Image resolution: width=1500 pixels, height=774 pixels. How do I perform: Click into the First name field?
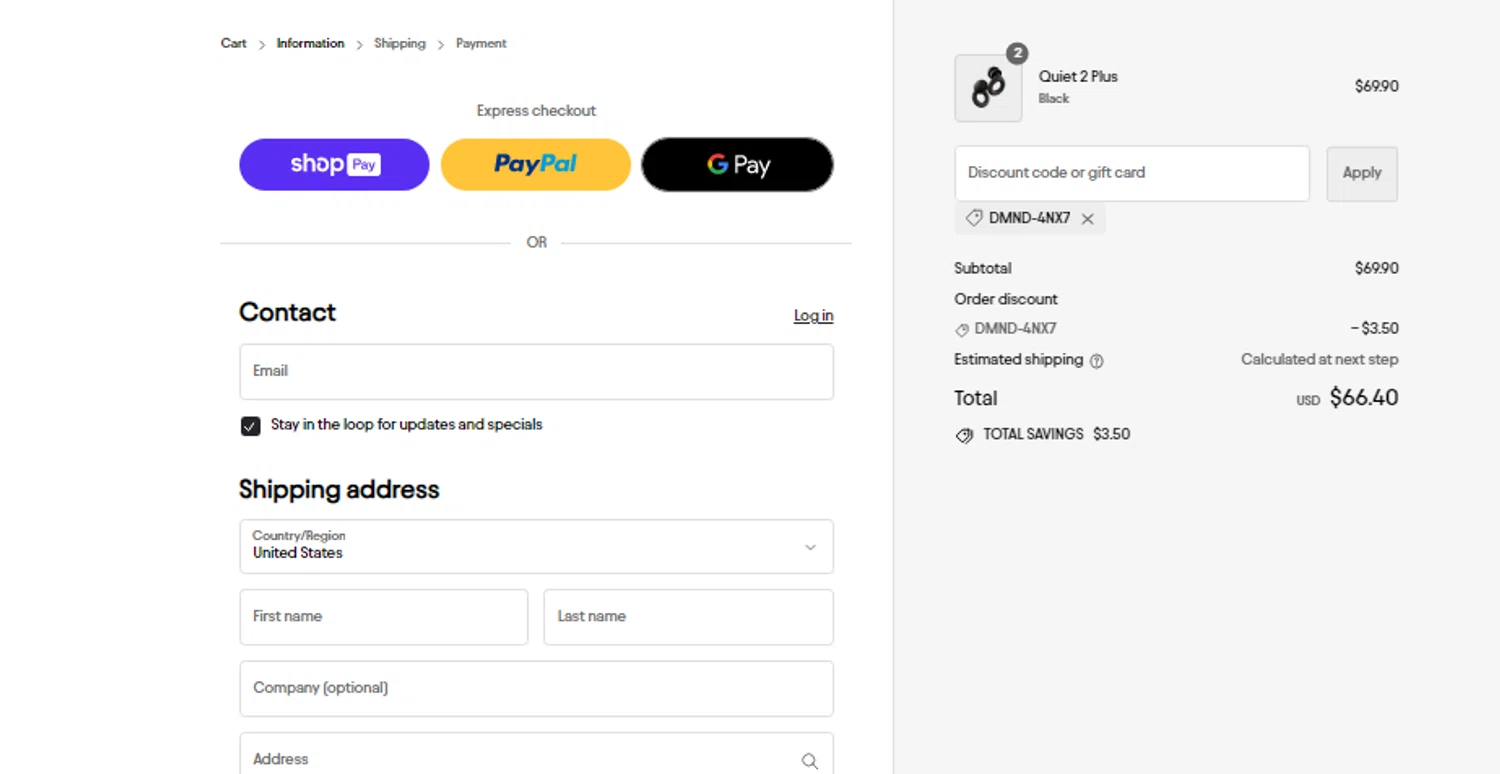[383, 617]
